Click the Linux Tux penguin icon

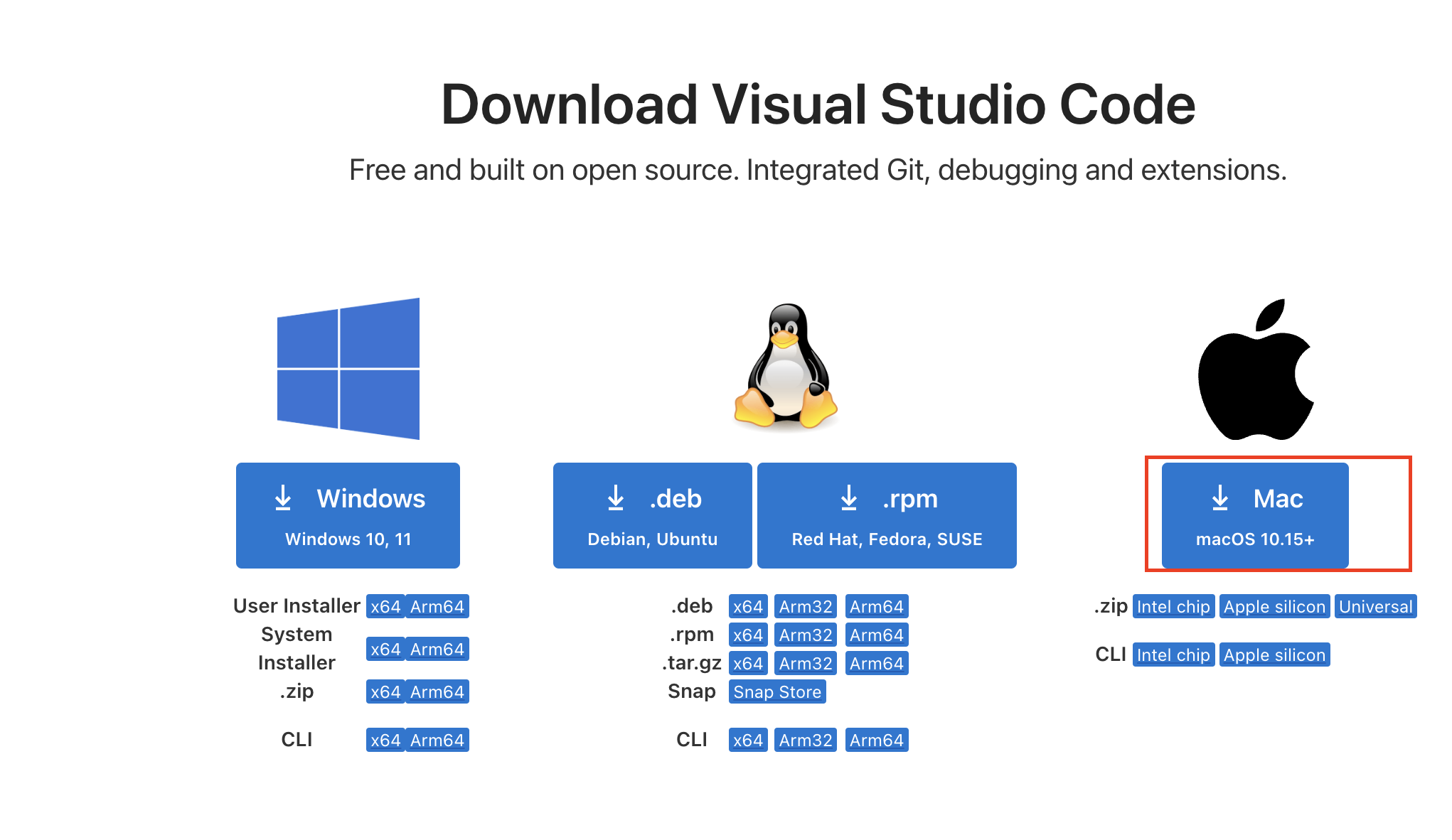click(x=785, y=367)
